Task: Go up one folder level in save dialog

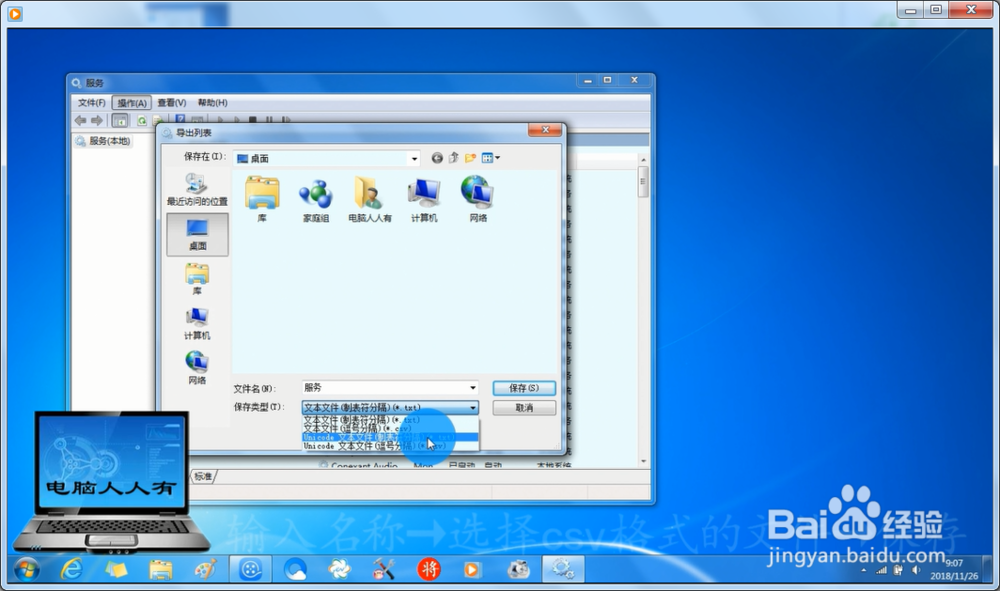Action: click(x=453, y=157)
